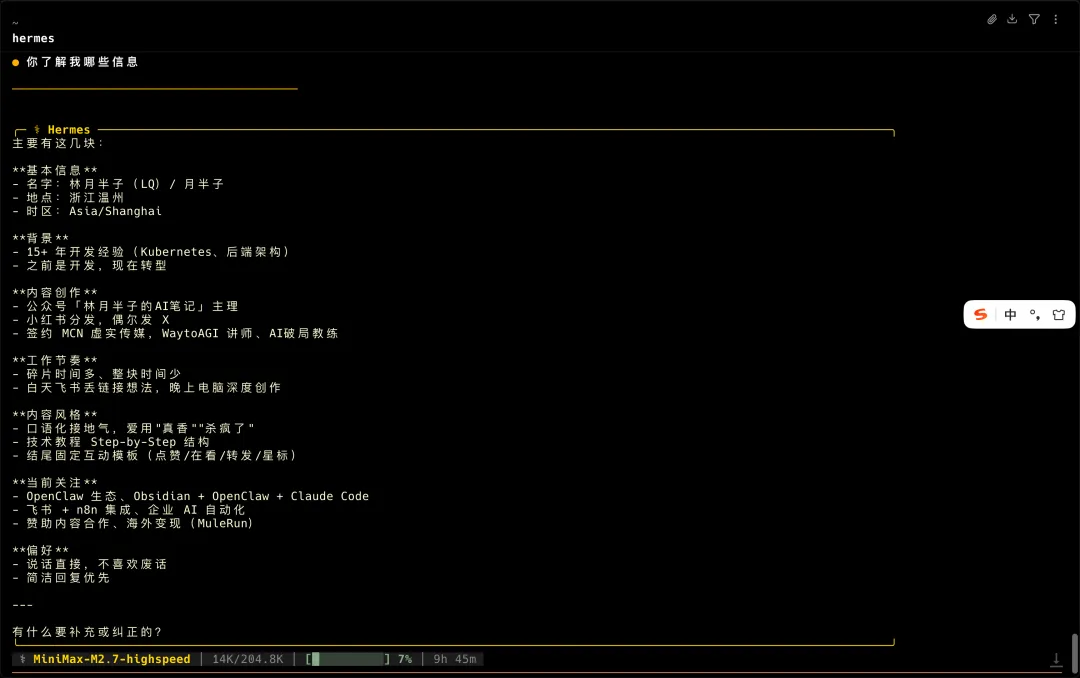This screenshot has height=678, width=1080.
Task: Click the 公众号「林月半子的AI笔记」line
Action: [125, 306]
